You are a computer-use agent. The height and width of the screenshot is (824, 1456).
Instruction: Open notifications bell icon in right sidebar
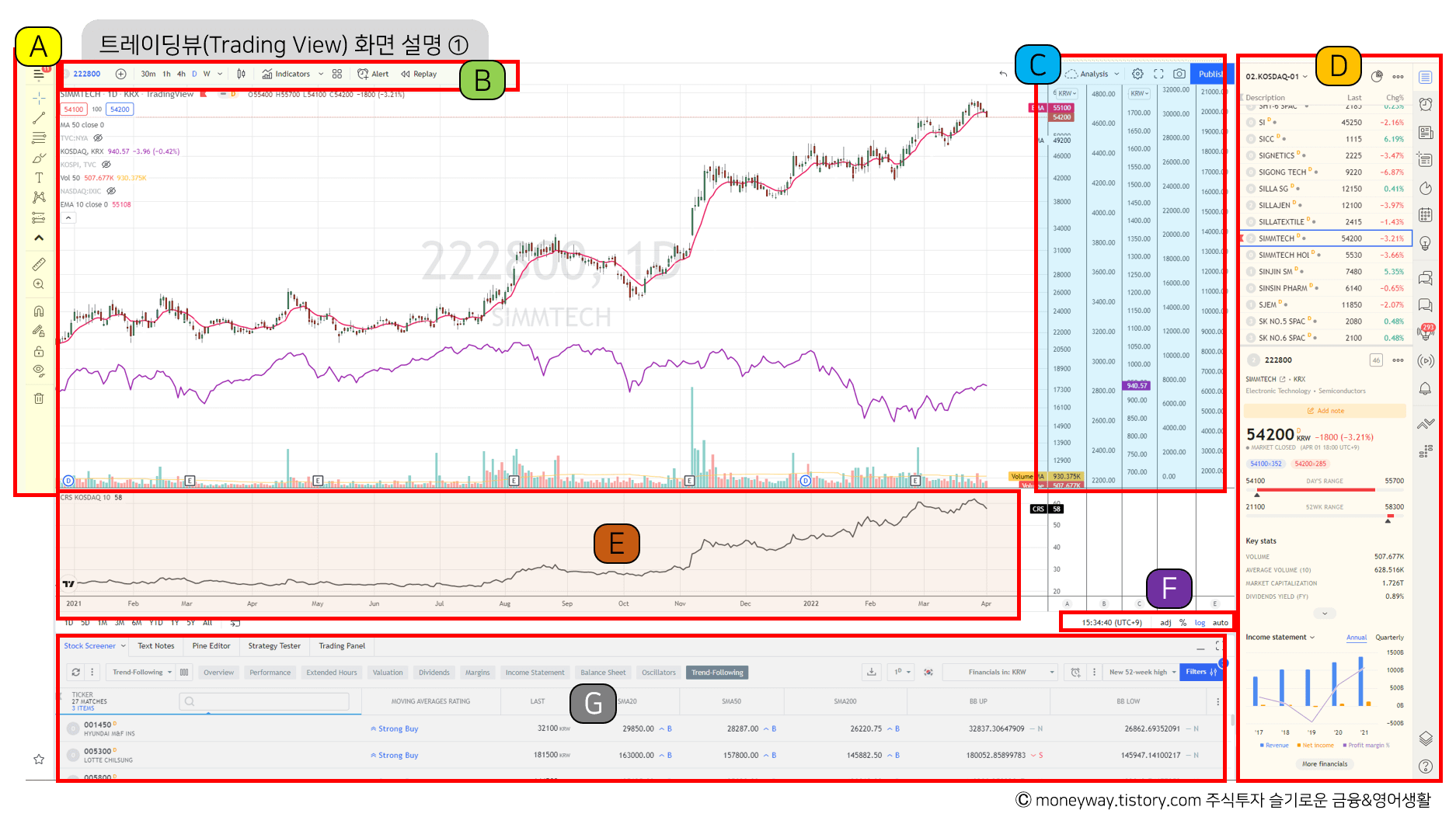[x=1426, y=389]
